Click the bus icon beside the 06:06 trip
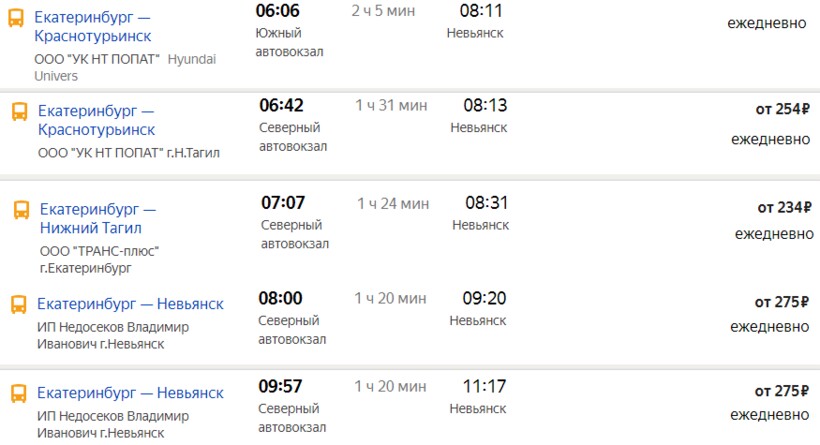The image size is (820, 445). click(x=17, y=18)
